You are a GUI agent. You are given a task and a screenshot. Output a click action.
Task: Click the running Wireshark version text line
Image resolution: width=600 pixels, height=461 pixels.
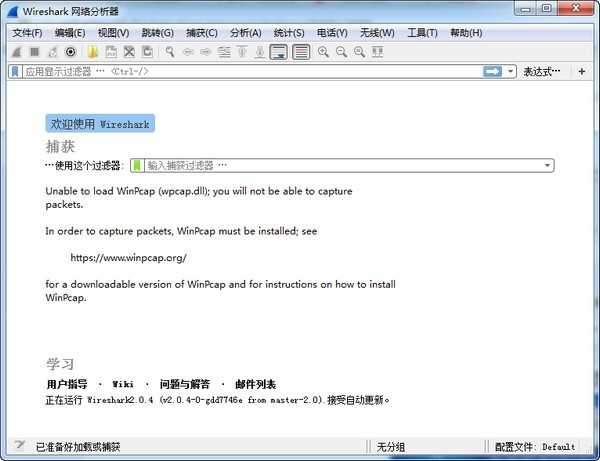(x=217, y=400)
